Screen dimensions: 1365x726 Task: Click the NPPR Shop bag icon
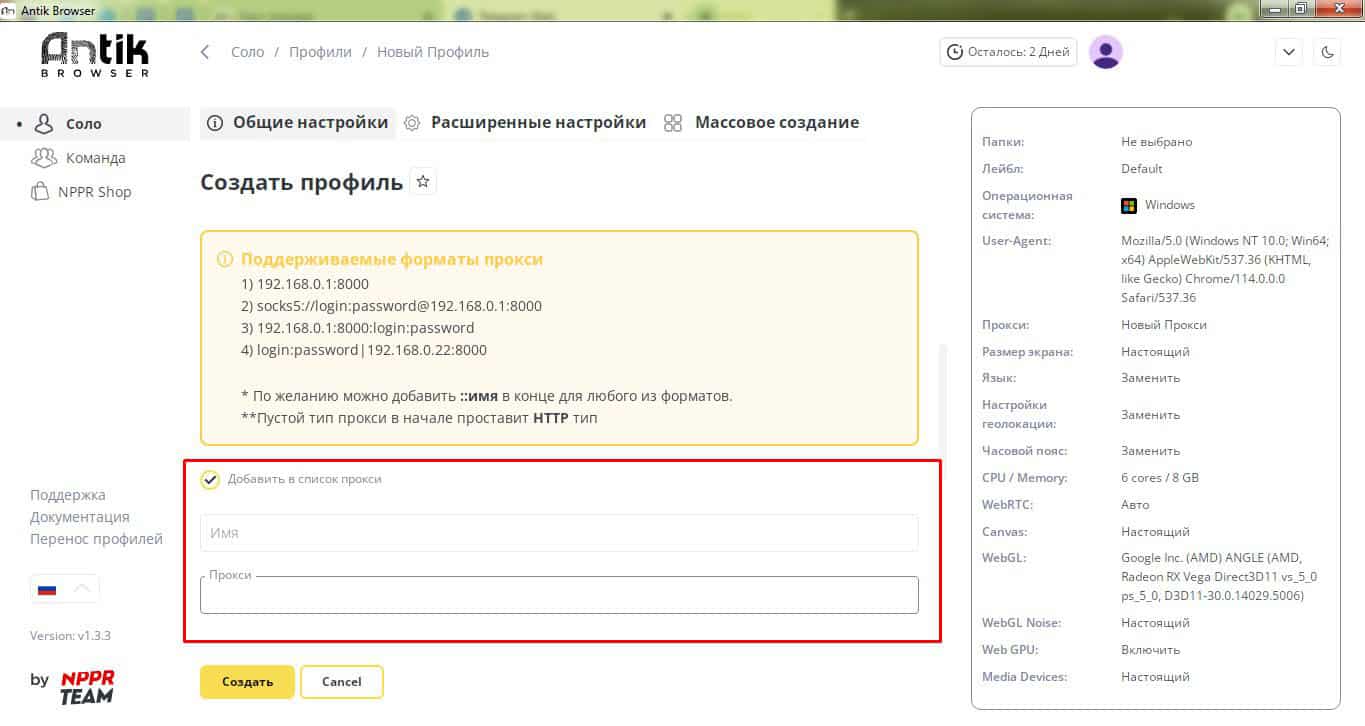(40, 191)
